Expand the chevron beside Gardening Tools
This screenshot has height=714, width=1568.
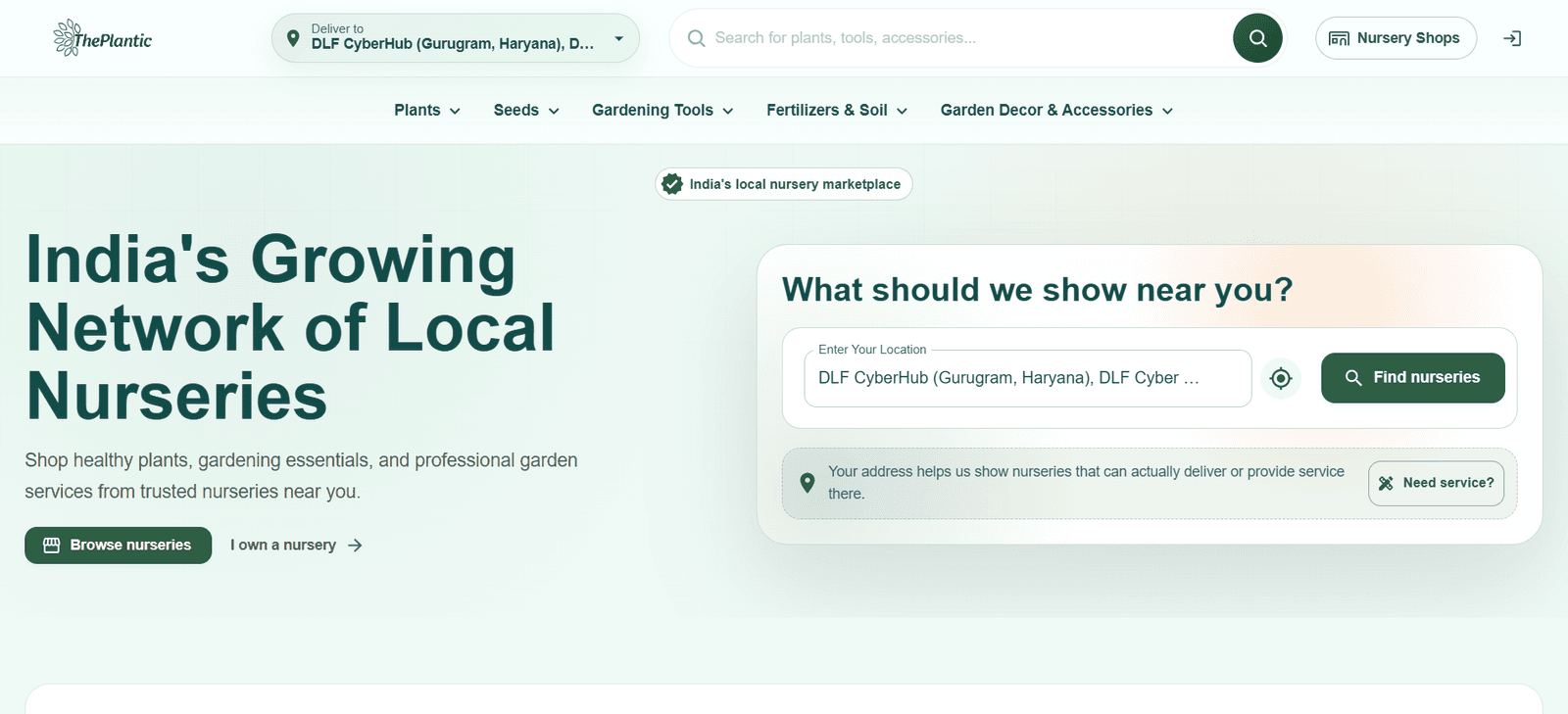point(728,111)
